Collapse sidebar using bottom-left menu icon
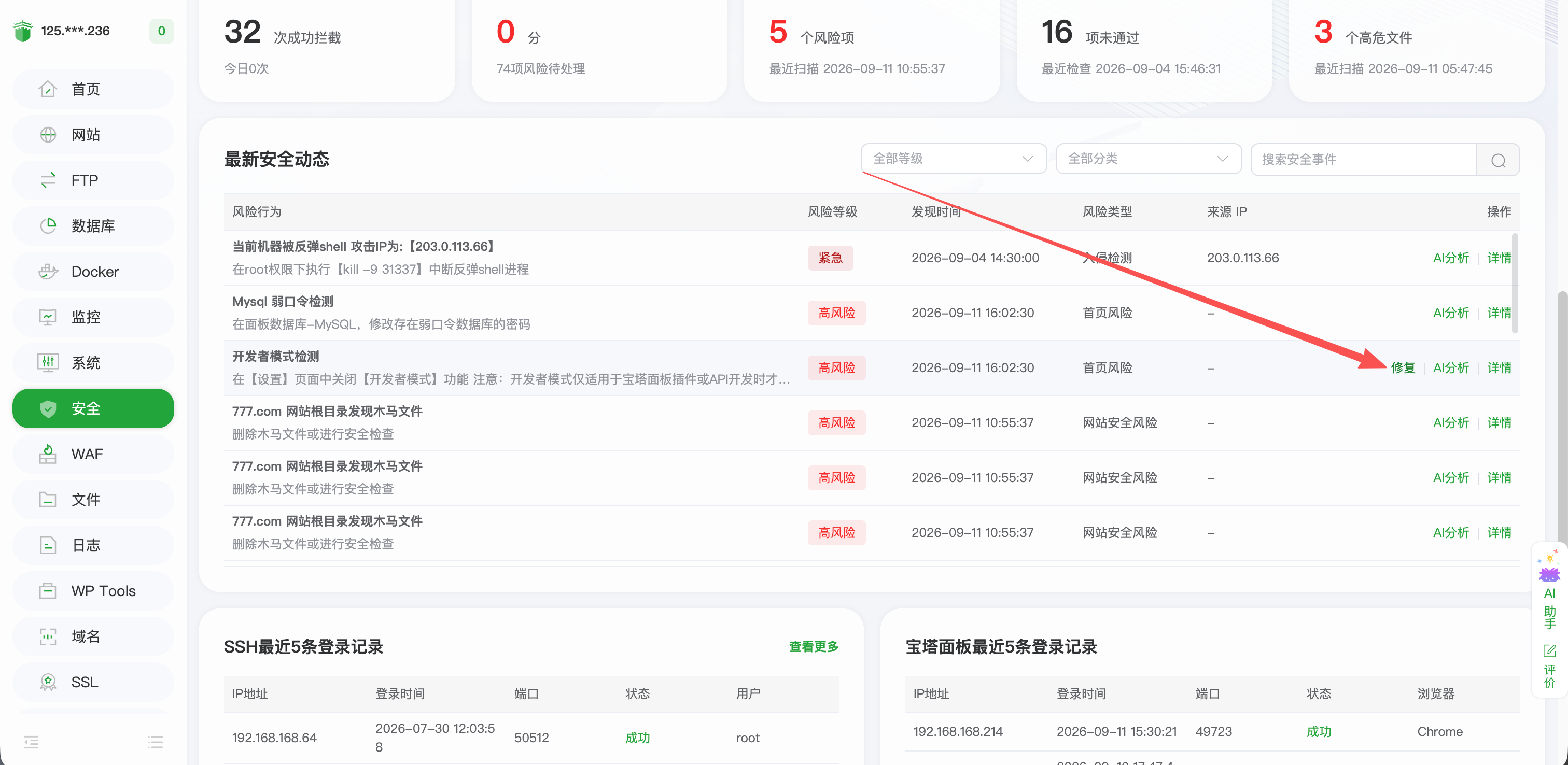1568x765 pixels. tap(31, 742)
